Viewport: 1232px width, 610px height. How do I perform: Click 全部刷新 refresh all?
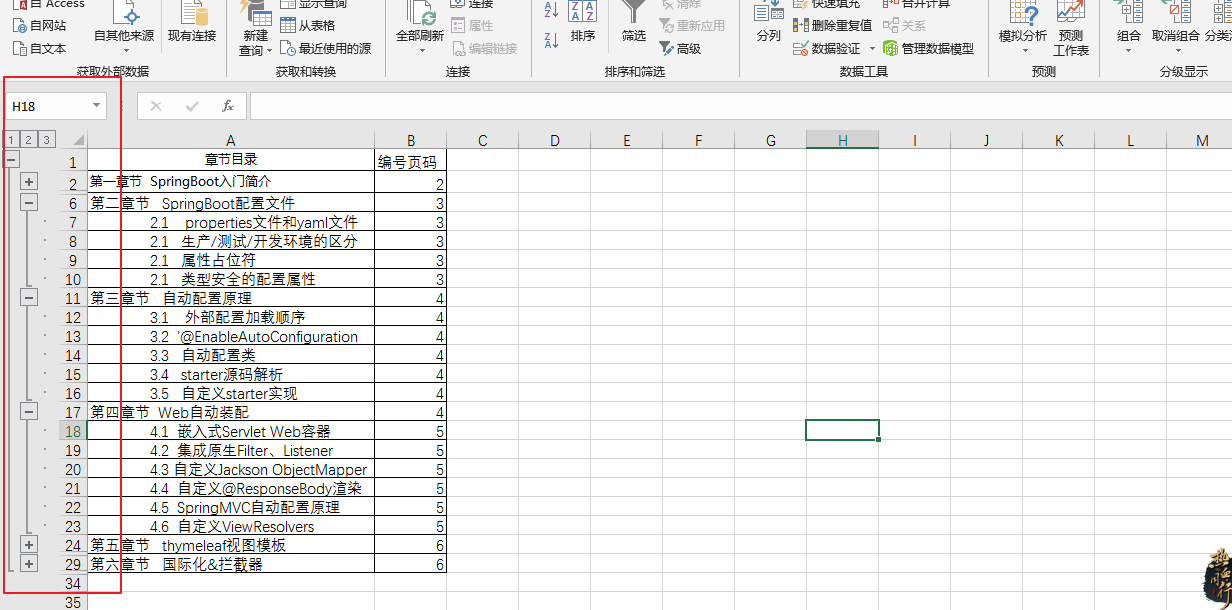point(419,26)
